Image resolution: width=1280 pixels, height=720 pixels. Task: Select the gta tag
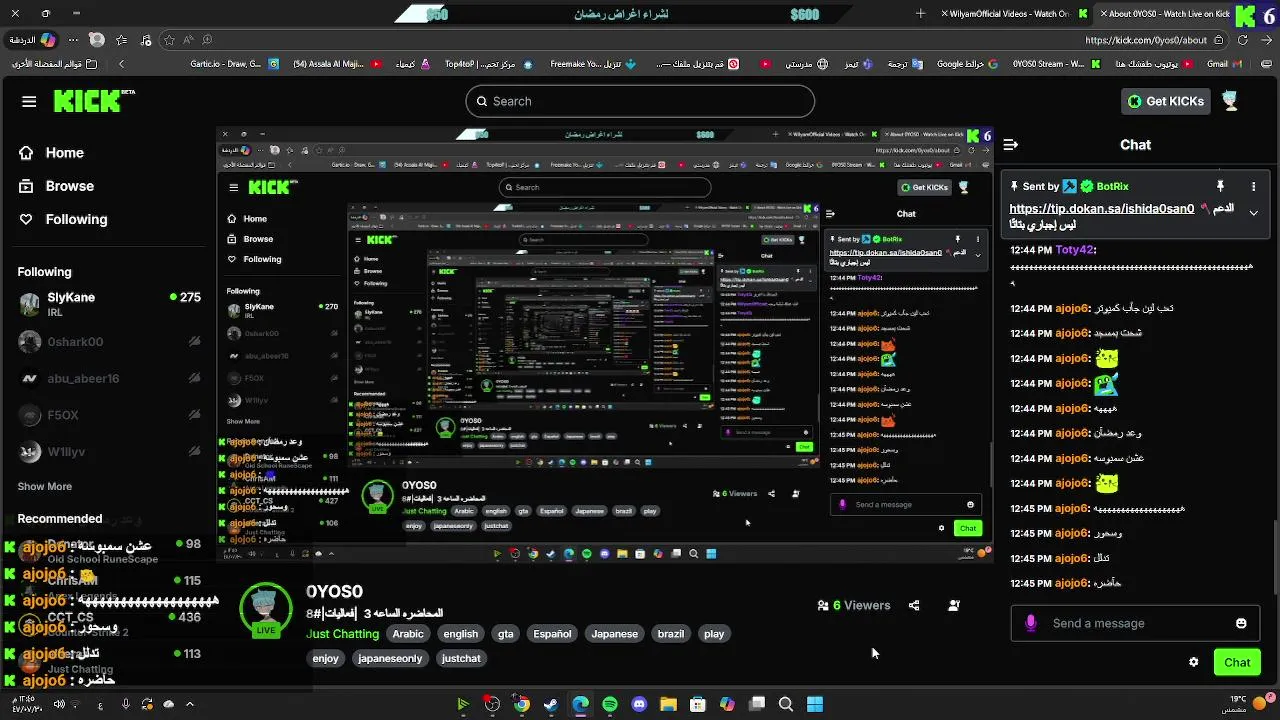(x=506, y=634)
